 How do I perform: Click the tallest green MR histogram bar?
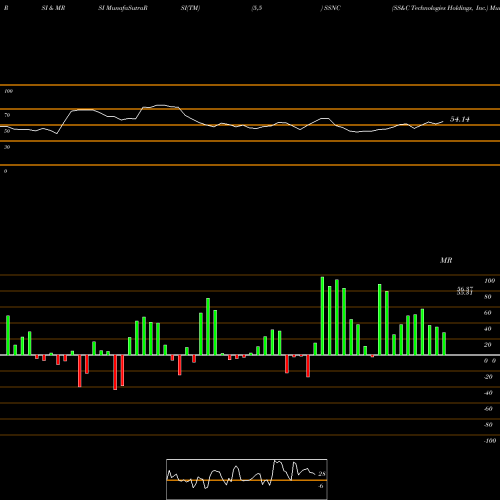322,316
